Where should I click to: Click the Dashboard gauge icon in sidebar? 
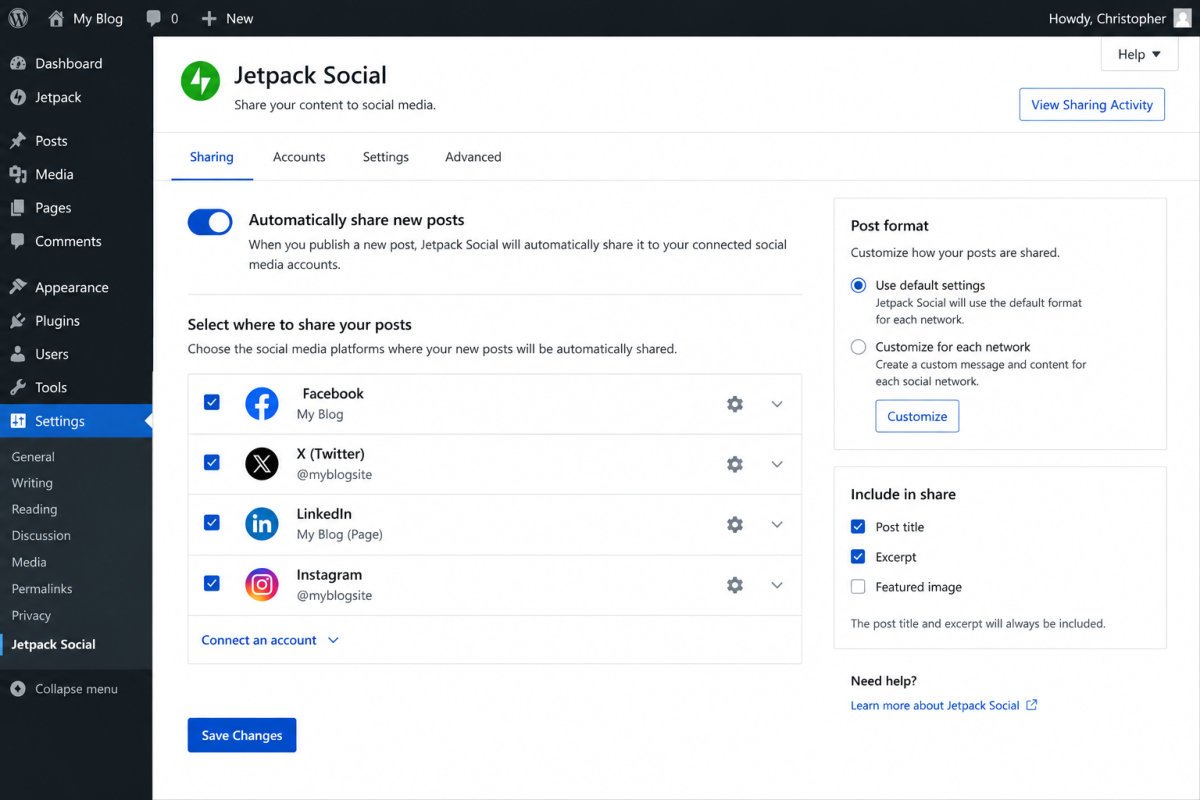[x=18, y=63]
